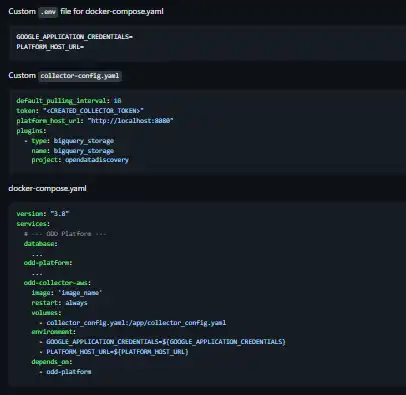Click the 'collector-config.yaml' inline code label

pos(80,76)
